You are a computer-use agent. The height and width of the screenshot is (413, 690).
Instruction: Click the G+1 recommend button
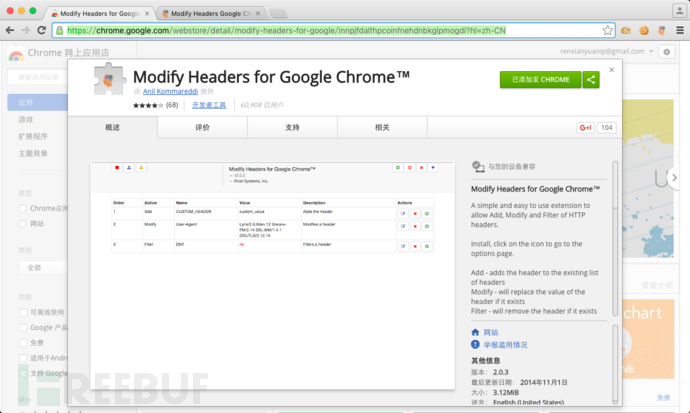[585, 128]
